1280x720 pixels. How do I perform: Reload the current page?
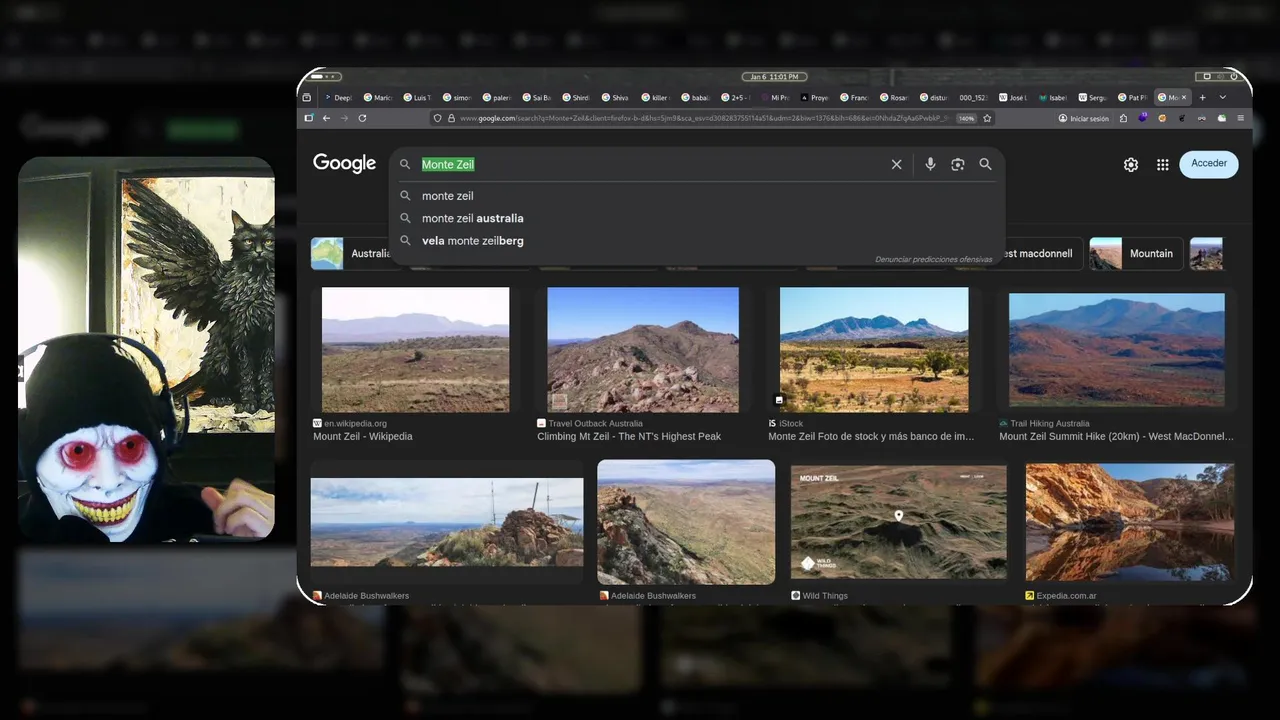pos(362,118)
